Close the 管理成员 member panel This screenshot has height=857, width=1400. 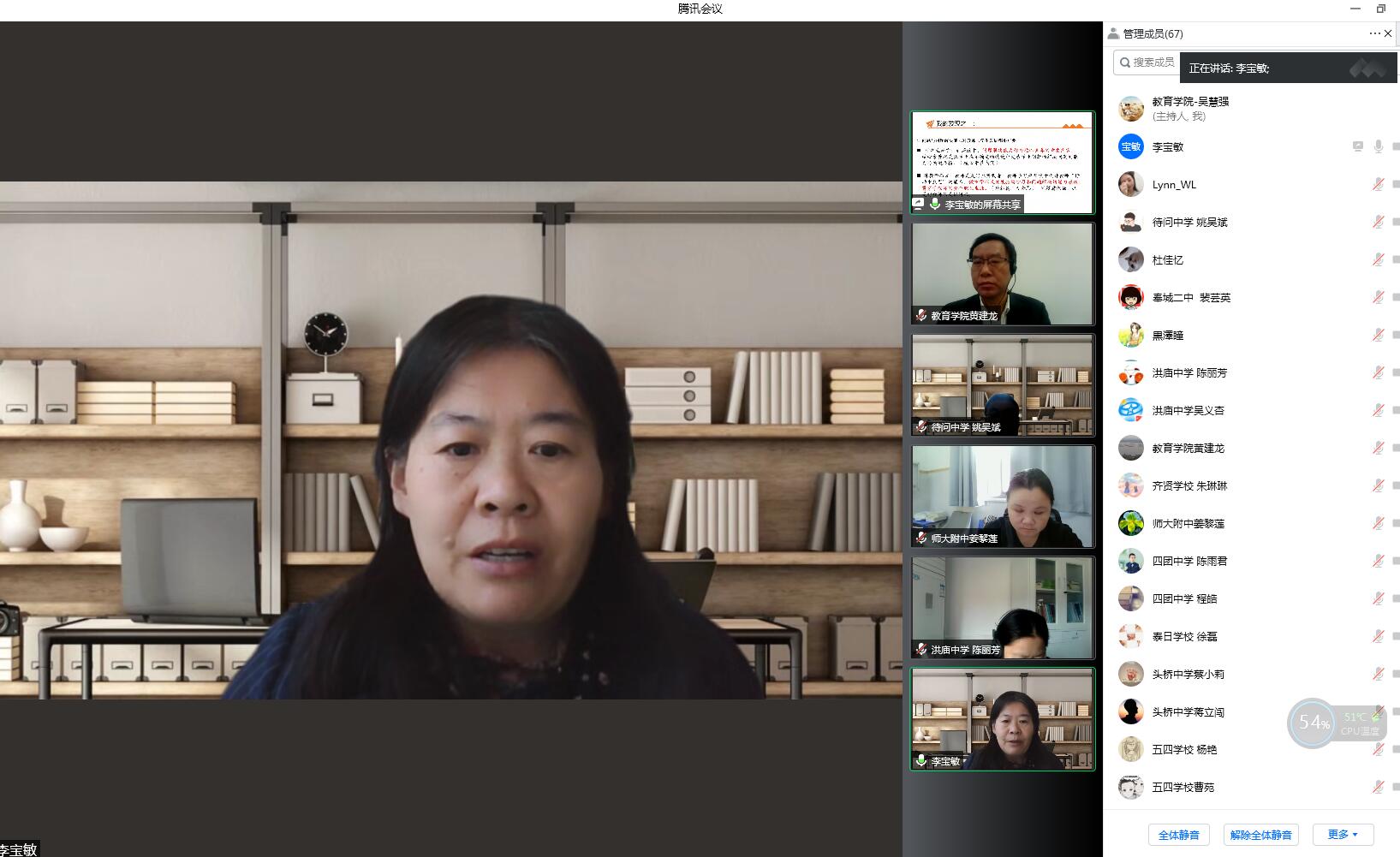[1388, 33]
